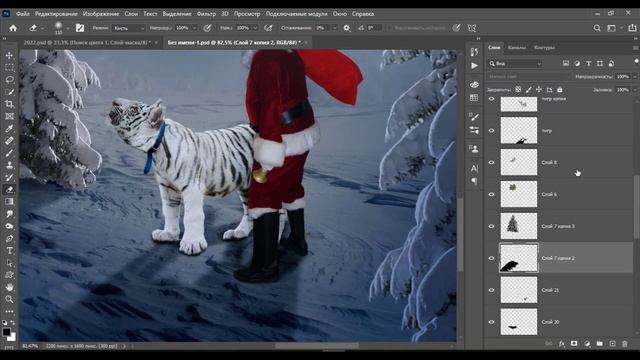Open the layer opacity slider dropdown in Layers panel
This screenshot has width=640, height=360.
[634, 77]
